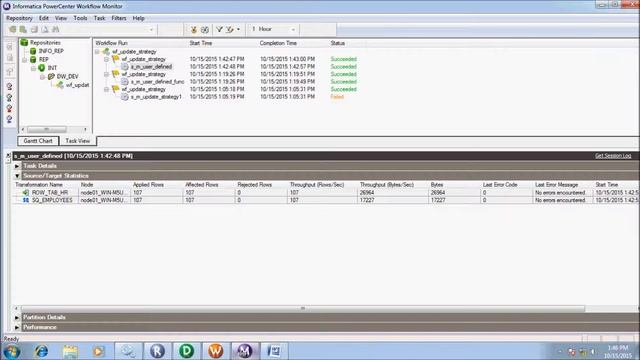Collapse the INT node in the navigator
This screenshot has height=360, width=640.
33,68
